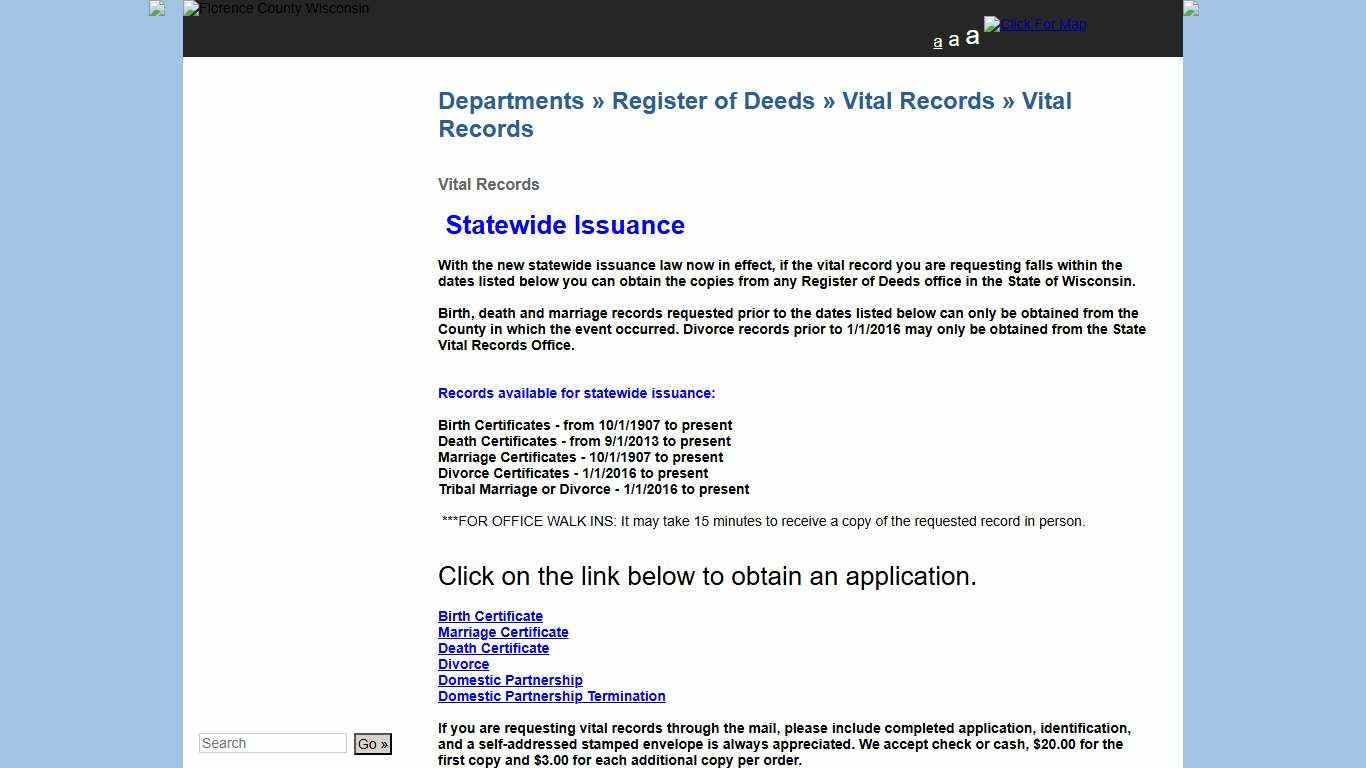Click the broken image icon on right edge
1366x768 pixels.
(1189, 9)
